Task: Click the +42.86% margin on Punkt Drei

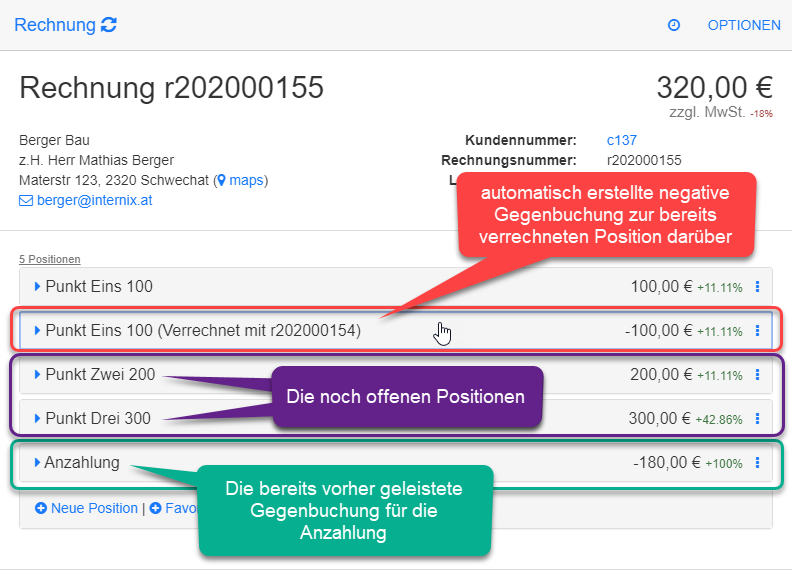Action: pos(719,419)
